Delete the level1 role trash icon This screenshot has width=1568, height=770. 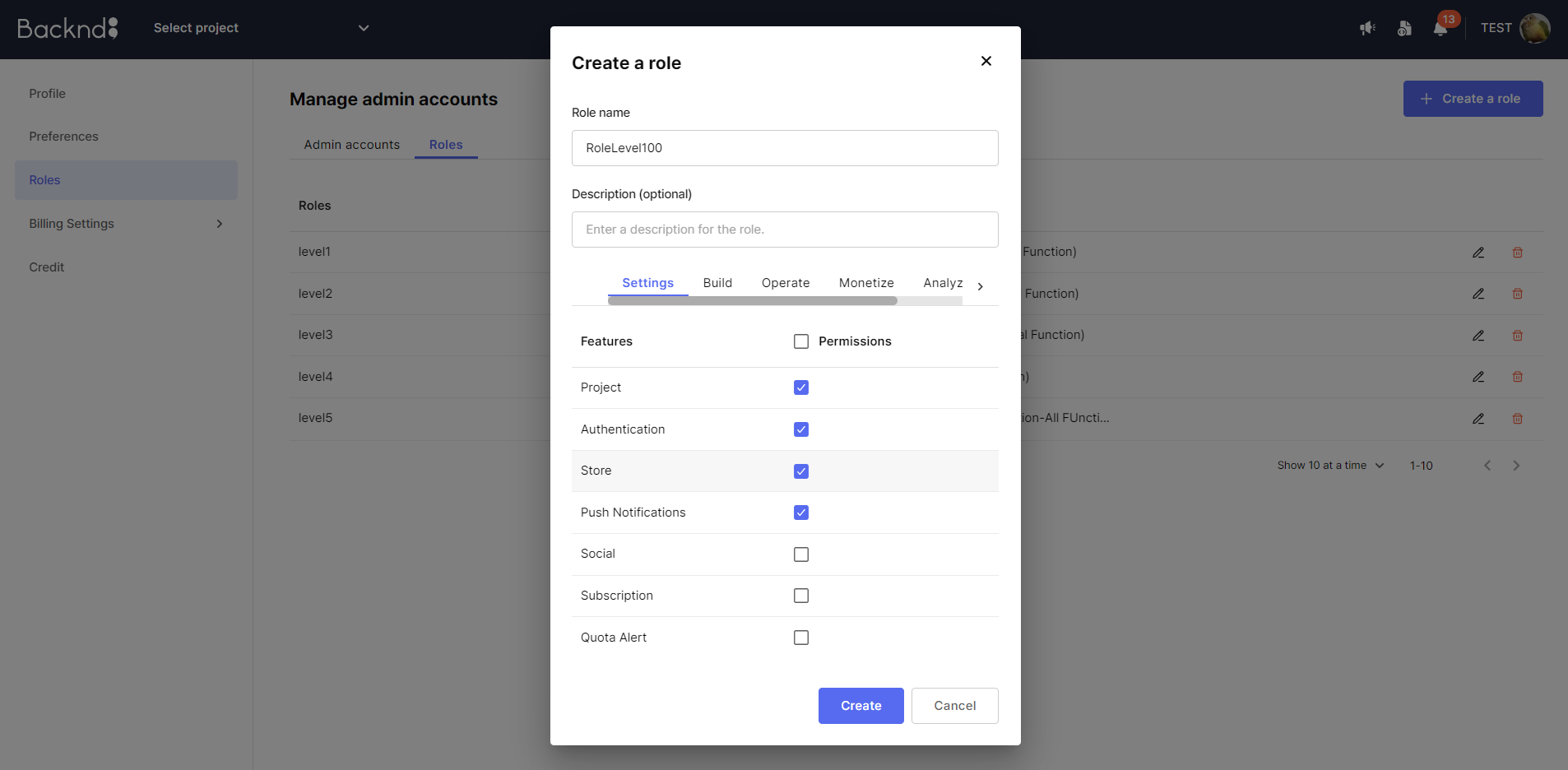point(1518,253)
